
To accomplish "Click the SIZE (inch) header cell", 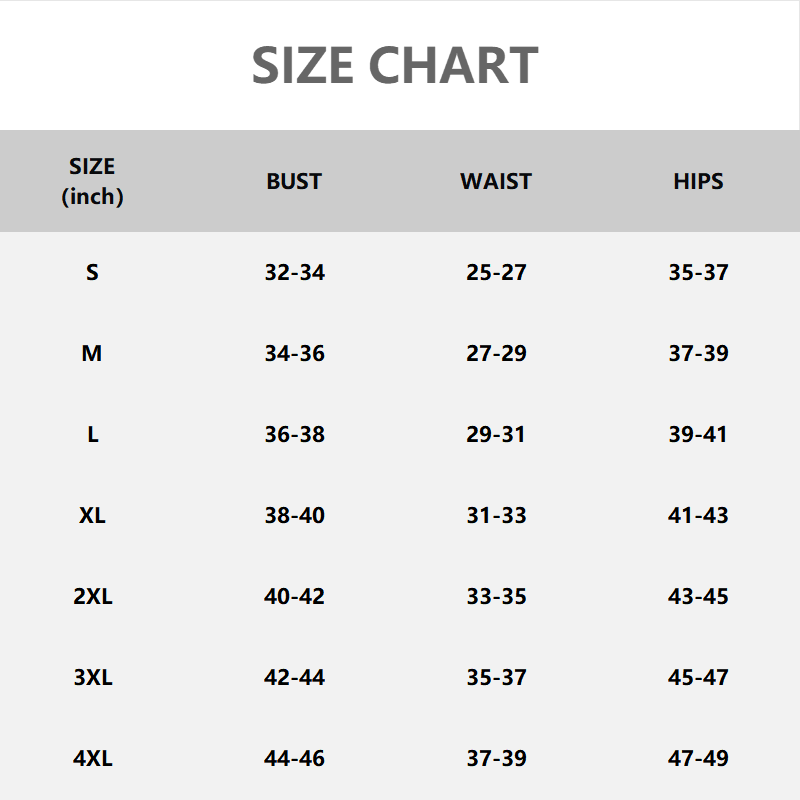I will (92, 181).
